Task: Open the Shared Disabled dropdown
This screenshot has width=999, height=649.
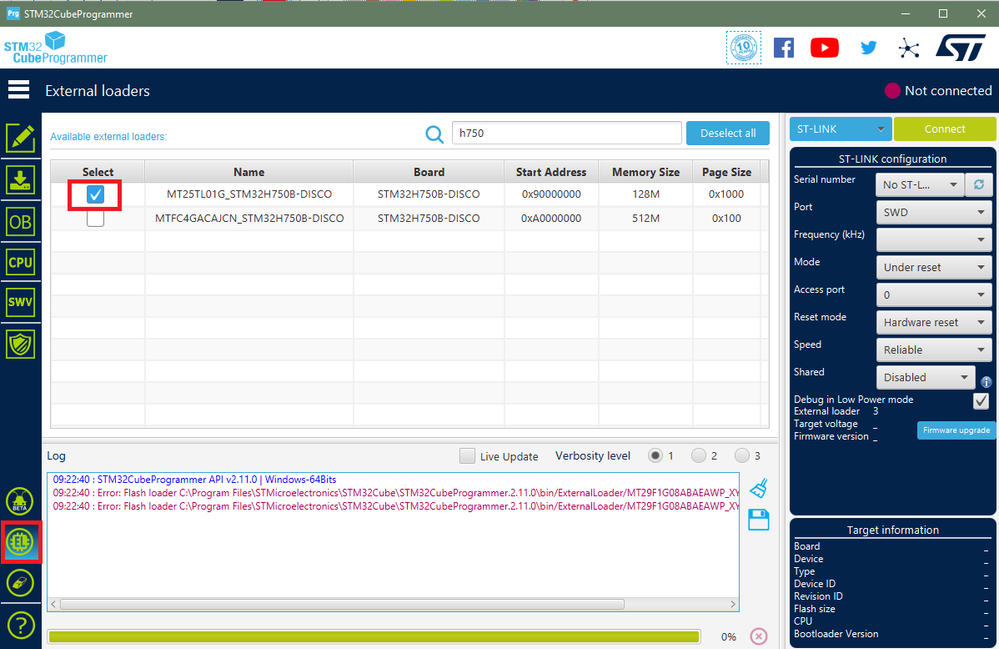Action: 926,377
